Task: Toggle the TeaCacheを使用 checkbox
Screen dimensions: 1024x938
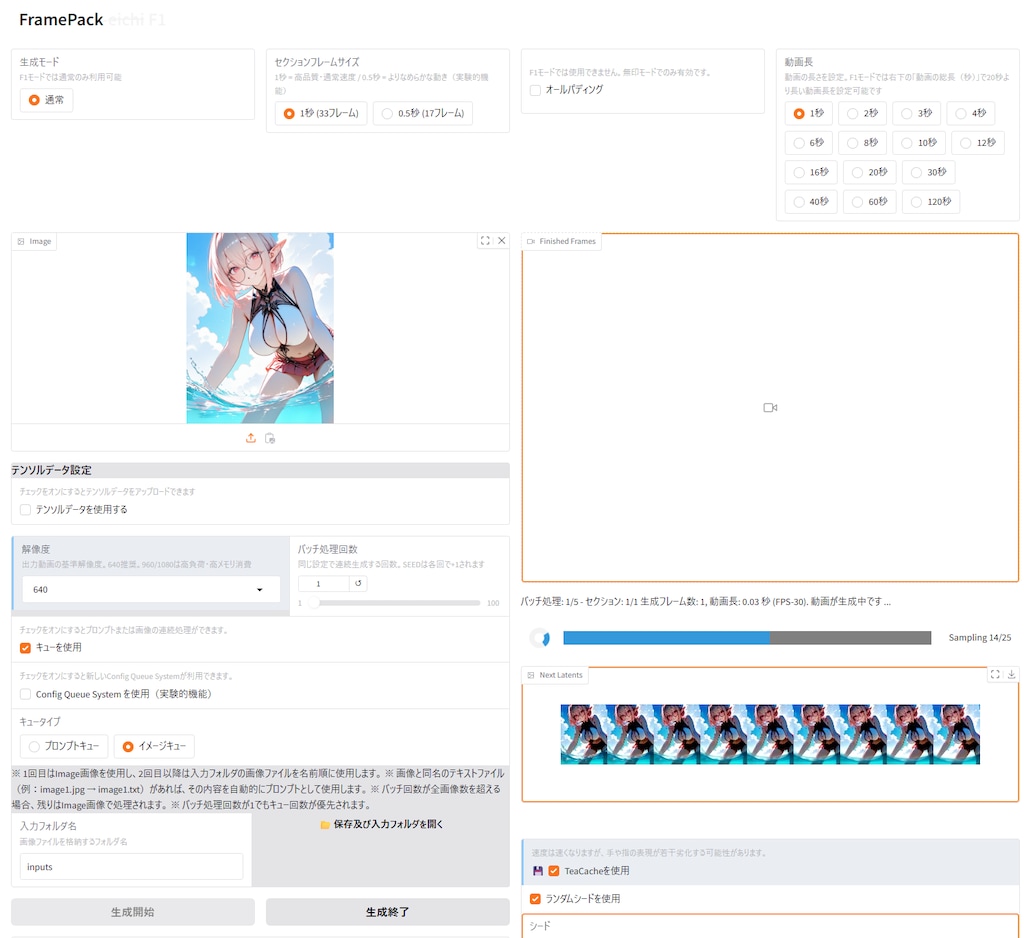Action: pyautogui.click(x=554, y=871)
